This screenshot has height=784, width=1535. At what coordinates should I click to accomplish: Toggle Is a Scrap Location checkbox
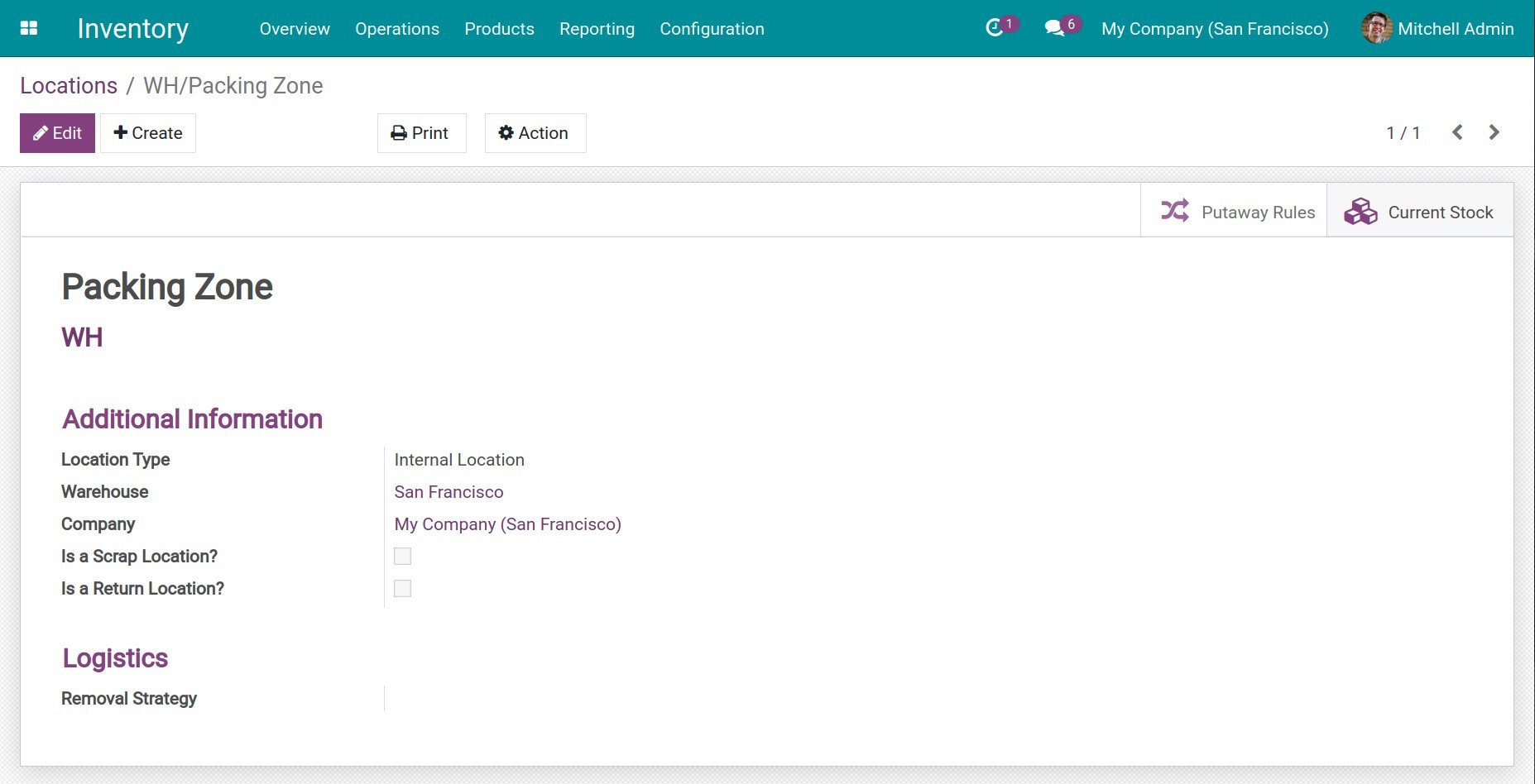click(403, 557)
